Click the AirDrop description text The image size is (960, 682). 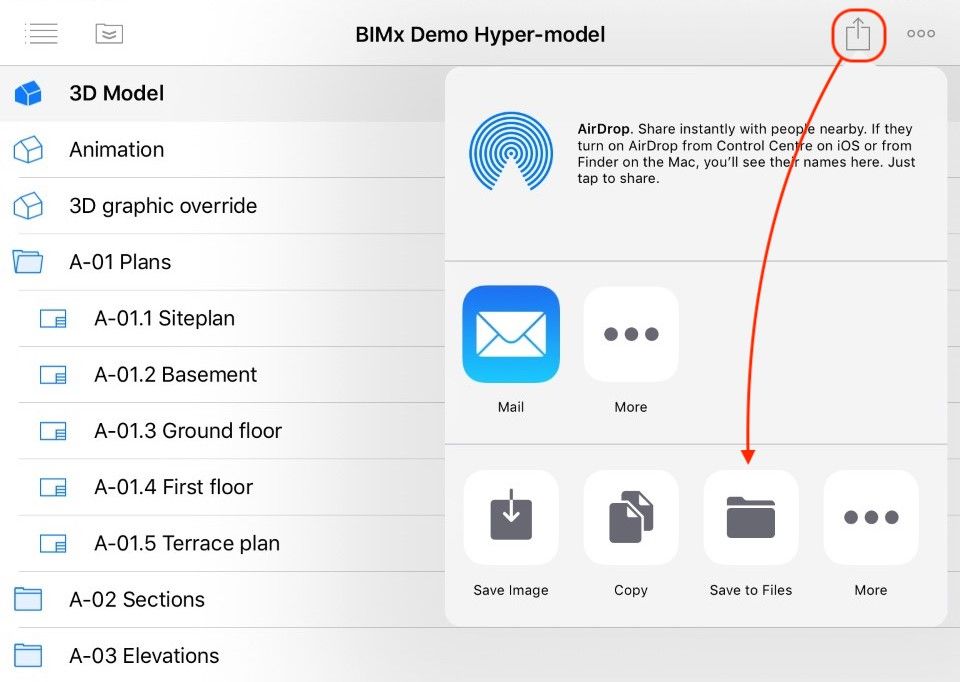(746, 154)
